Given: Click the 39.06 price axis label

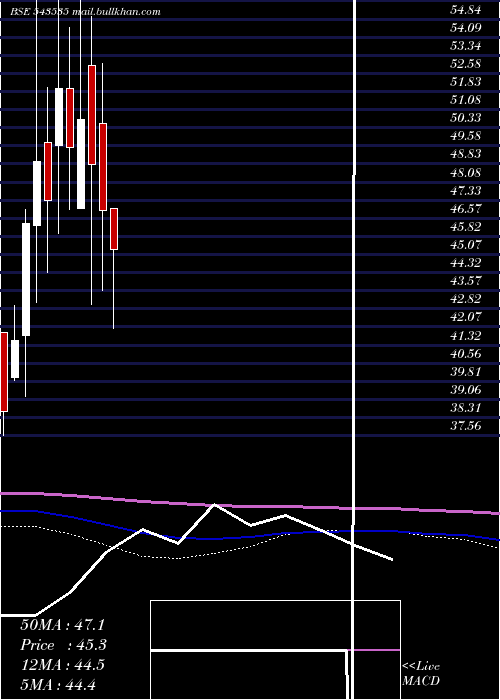Looking at the screenshot, I should 465,390.
